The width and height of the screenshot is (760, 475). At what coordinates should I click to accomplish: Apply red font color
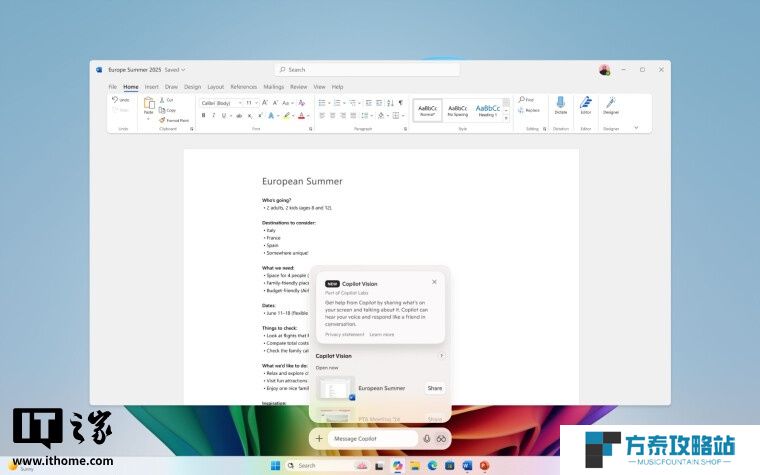coord(301,115)
